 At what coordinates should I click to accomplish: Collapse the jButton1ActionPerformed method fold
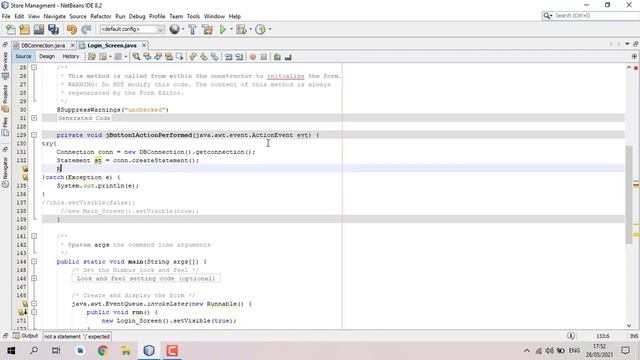click(34, 135)
